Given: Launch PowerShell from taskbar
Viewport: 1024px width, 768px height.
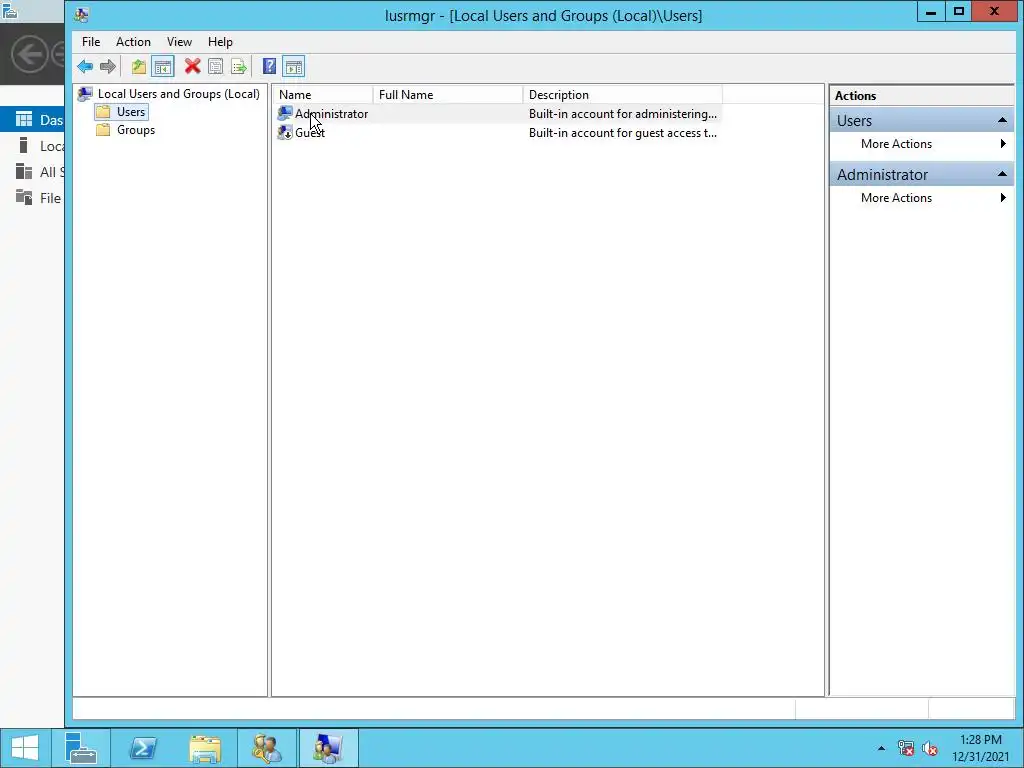Looking at the screenshot, I should 142,748.
